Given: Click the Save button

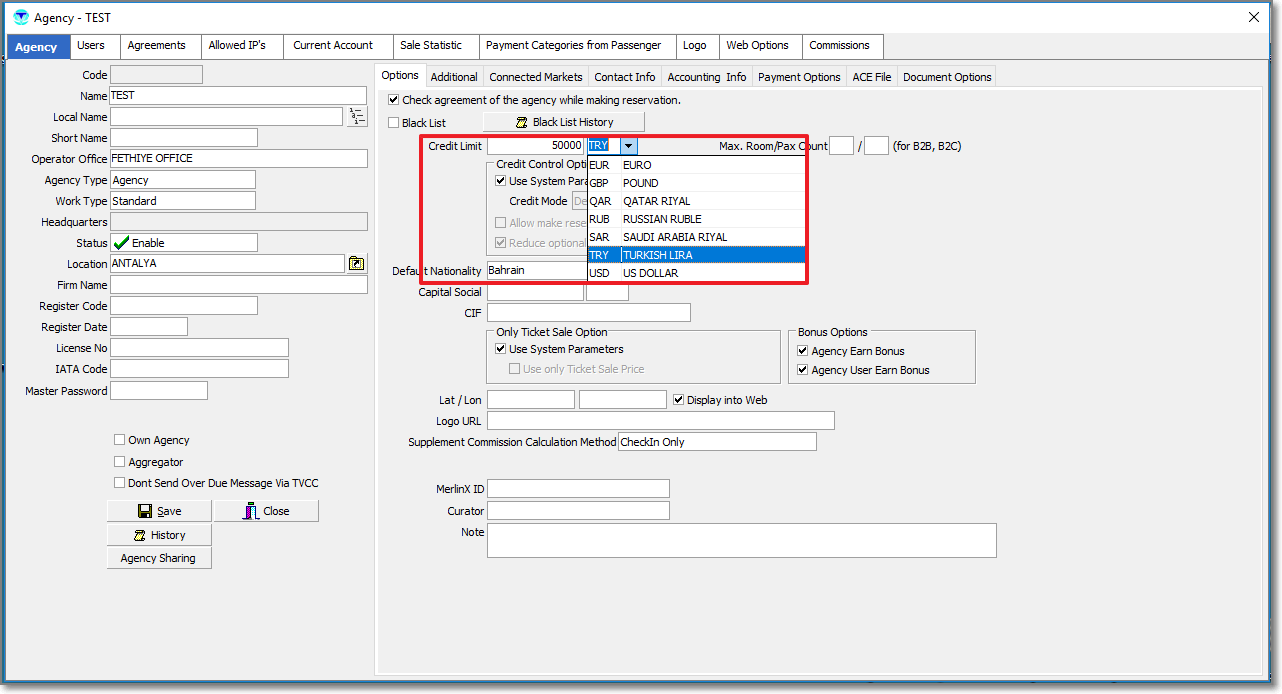Looking at the screenshot, I should [x=159, y=511].
